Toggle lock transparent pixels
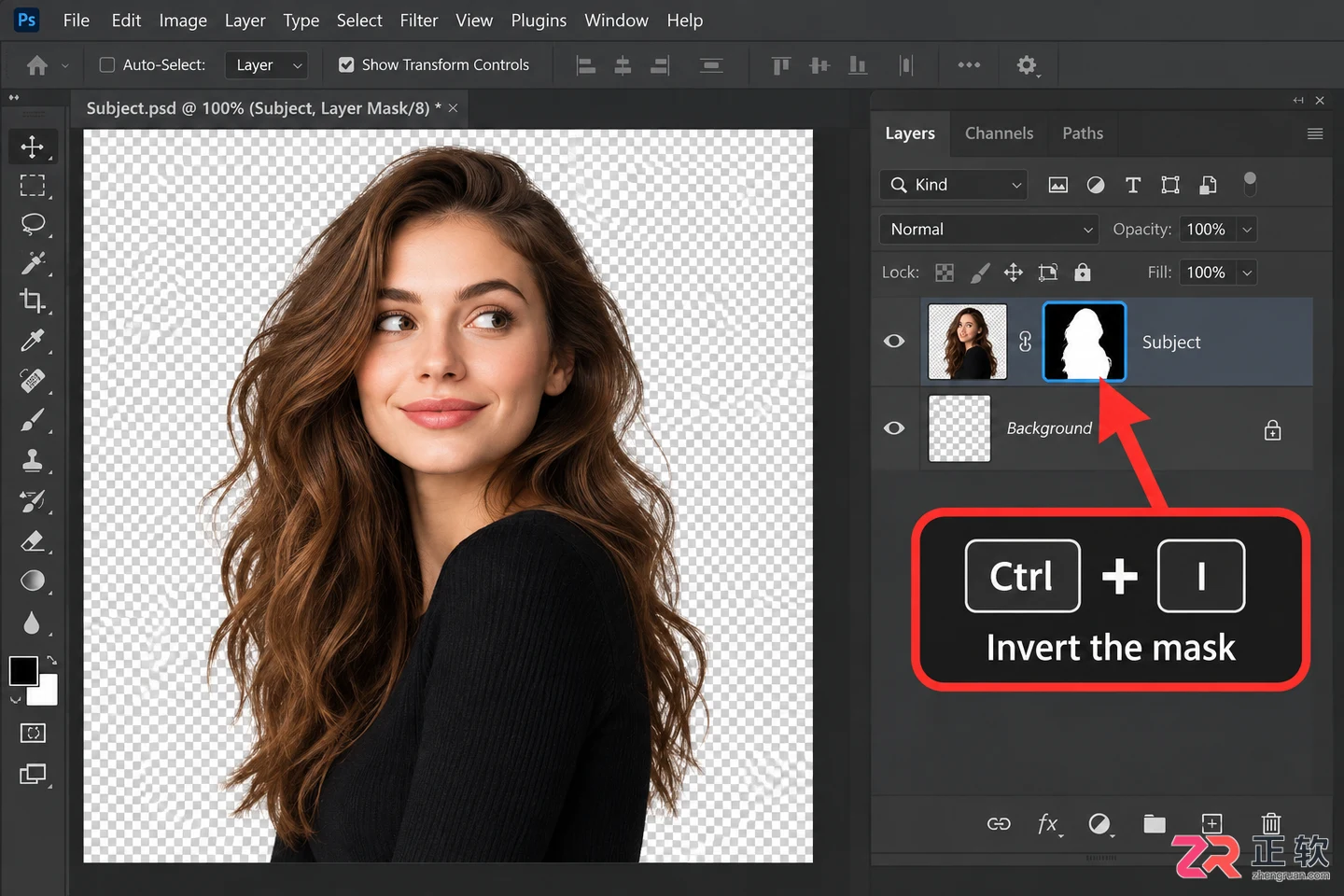The height and width of the screenshot is (896, 1344). pyautogui.click(x=945, y=273)
